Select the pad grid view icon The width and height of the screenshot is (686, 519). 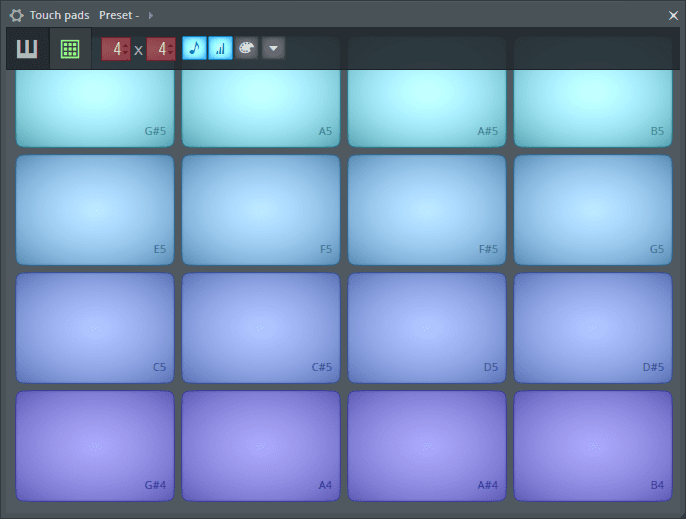(70, 49)
